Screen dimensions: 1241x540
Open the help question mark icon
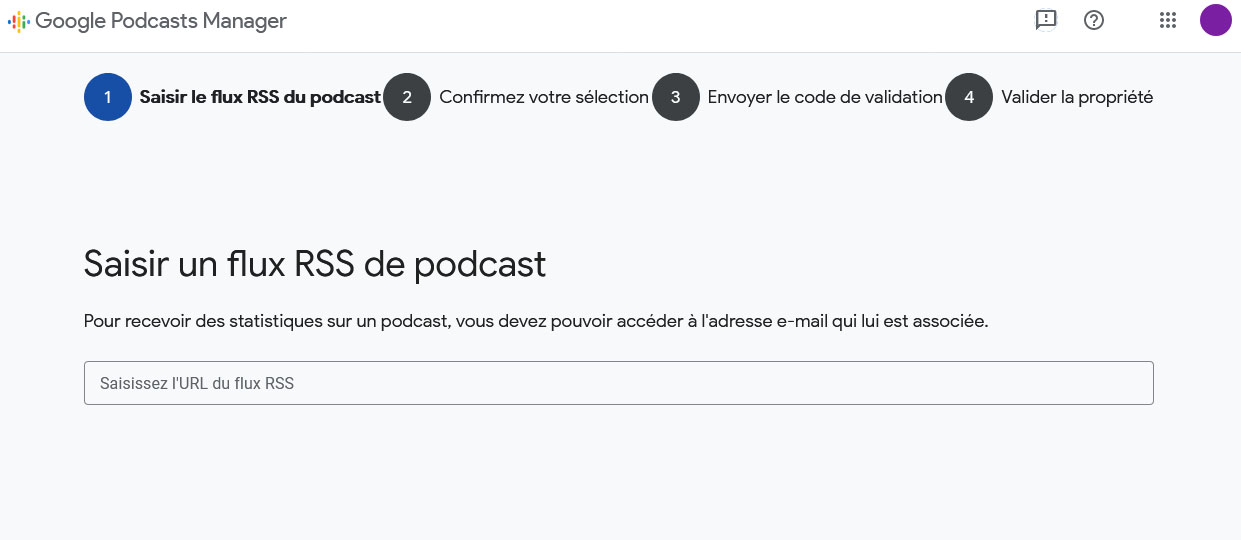coord(1094,20)
